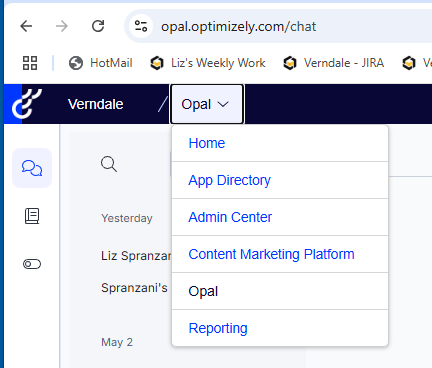The image size is (432, 368).
Task: Choose Content Marketing Platform menu item
Action: (280, 254)
